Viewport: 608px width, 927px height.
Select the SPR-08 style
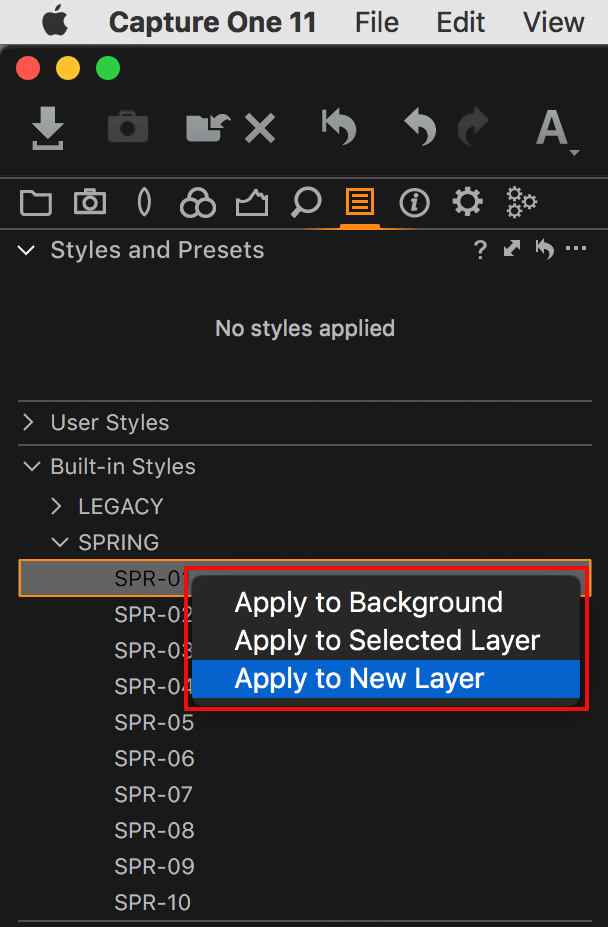point(154,831)
